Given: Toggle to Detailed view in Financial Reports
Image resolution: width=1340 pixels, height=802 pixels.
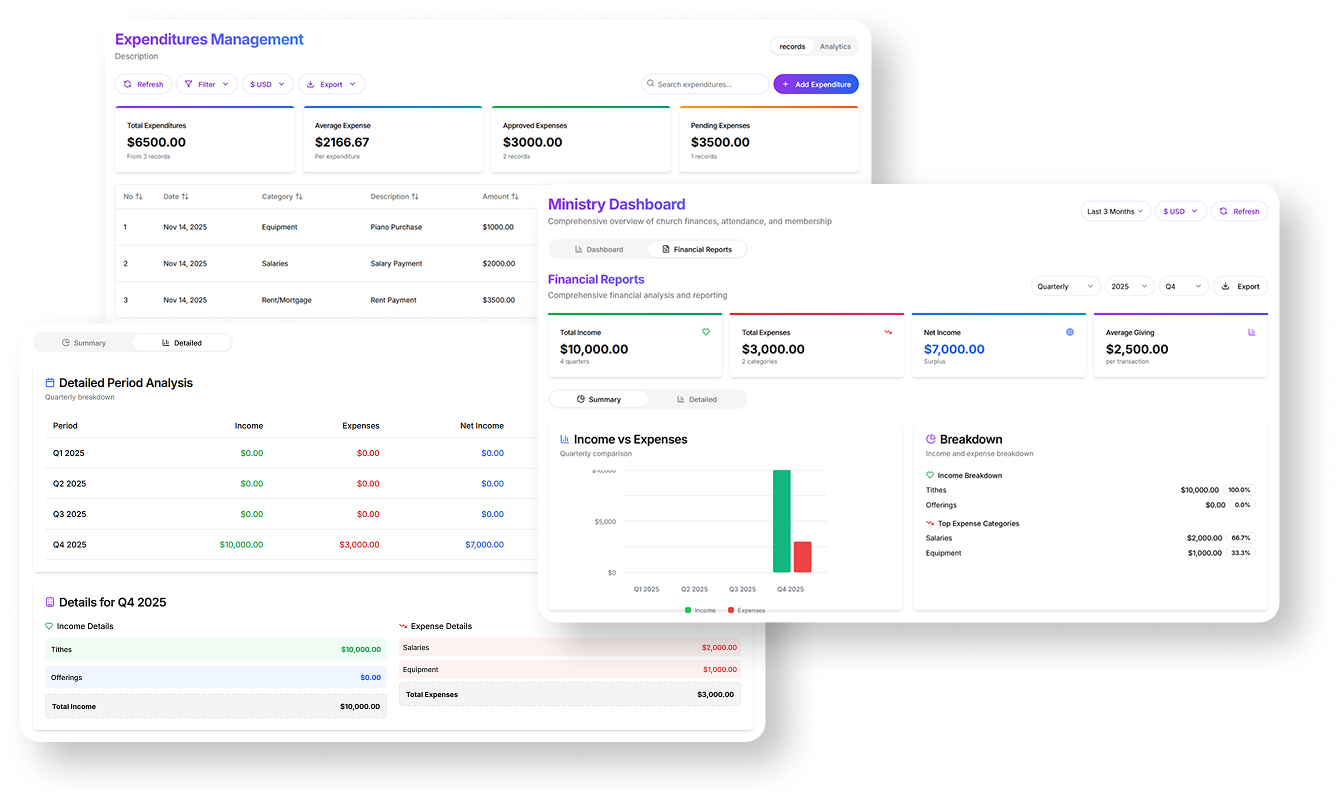Looking at the screenshot, I should [697, 399].
